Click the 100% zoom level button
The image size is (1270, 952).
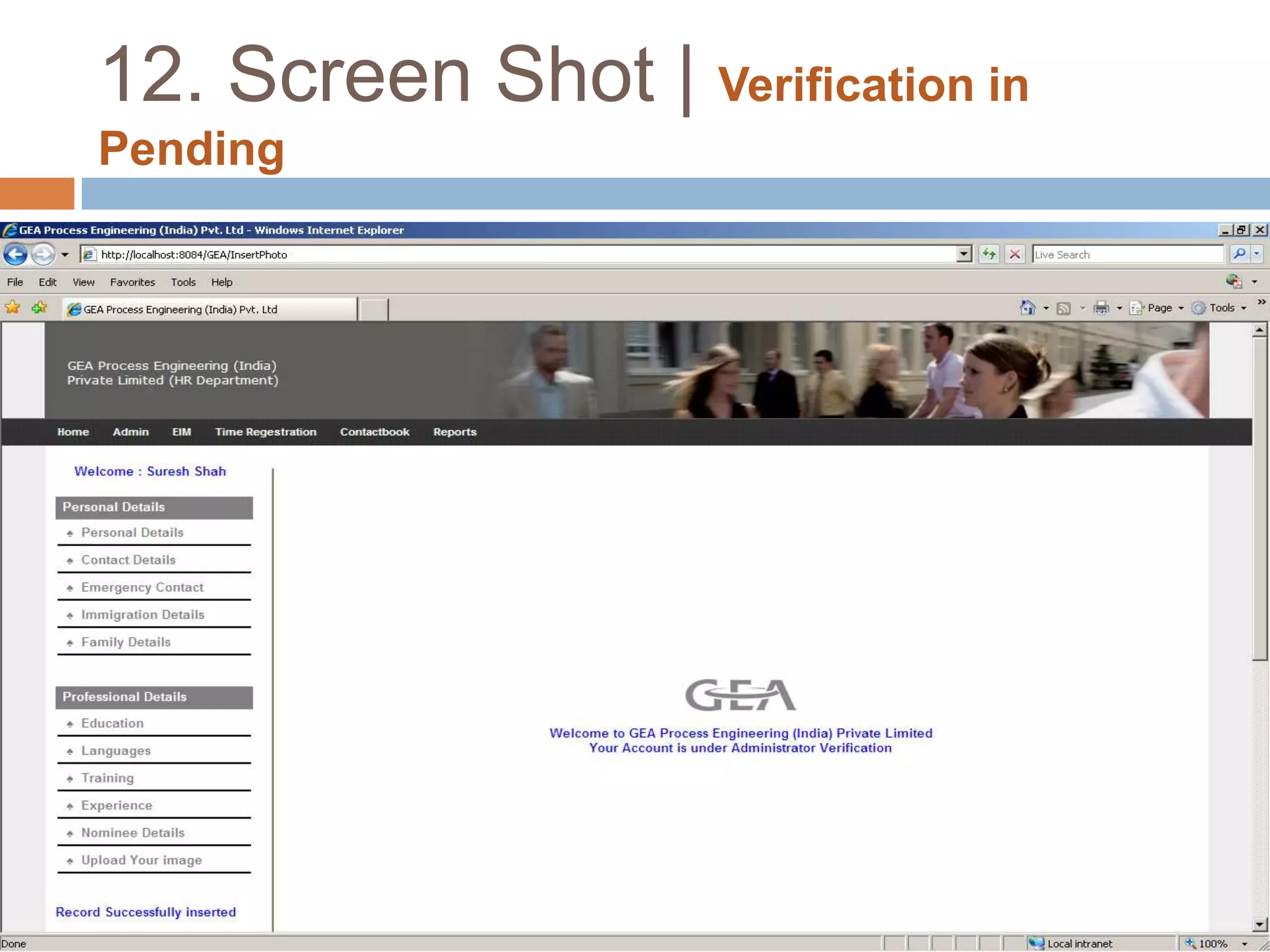pyautogui.click(x=1207, y=943)
